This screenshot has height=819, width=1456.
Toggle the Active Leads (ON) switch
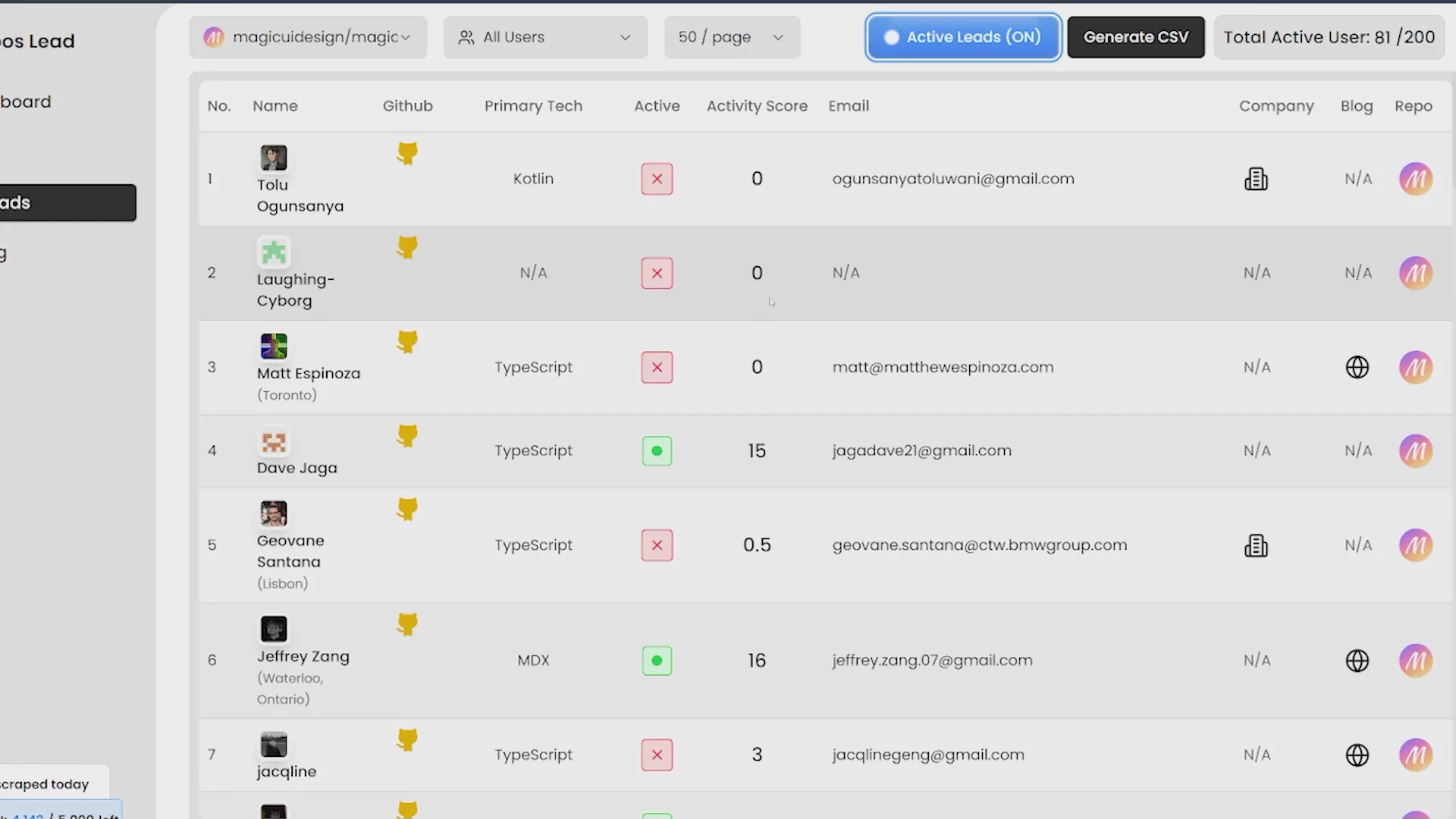pyautogui.click(x=962, y=37)
